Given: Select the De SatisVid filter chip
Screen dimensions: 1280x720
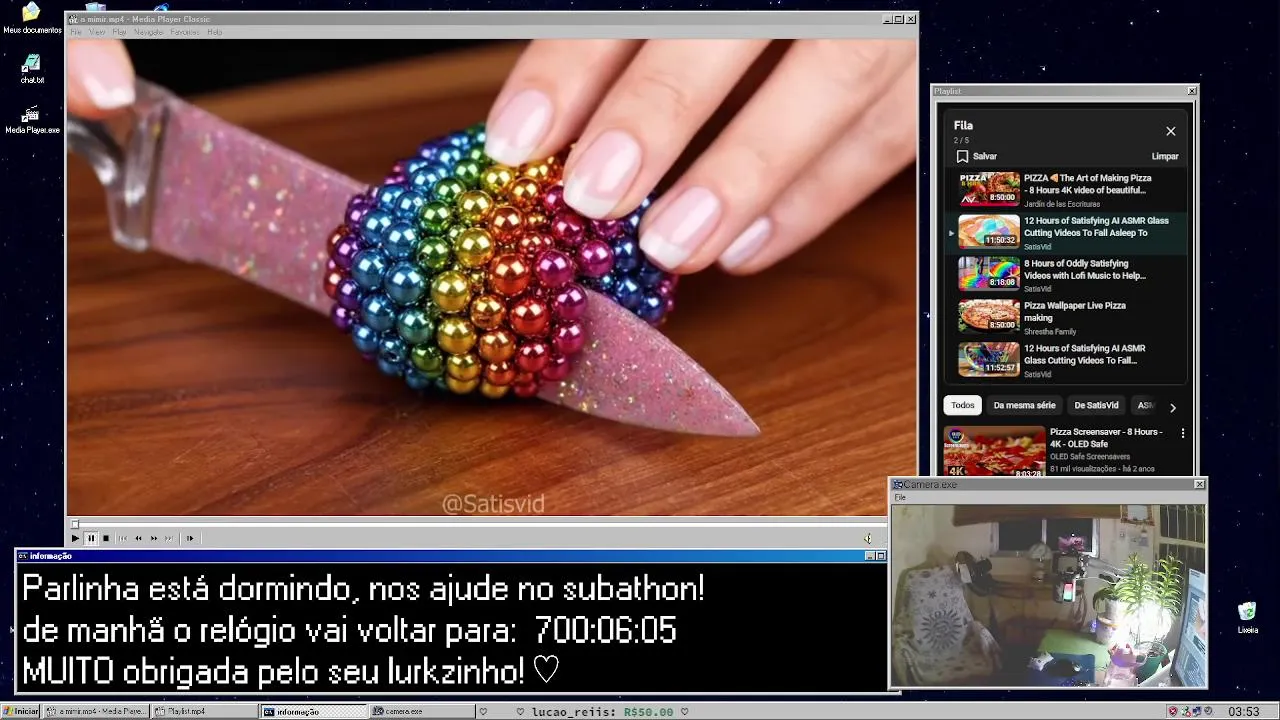Looking at the screenshot, I should click(x=1096, y=405).
